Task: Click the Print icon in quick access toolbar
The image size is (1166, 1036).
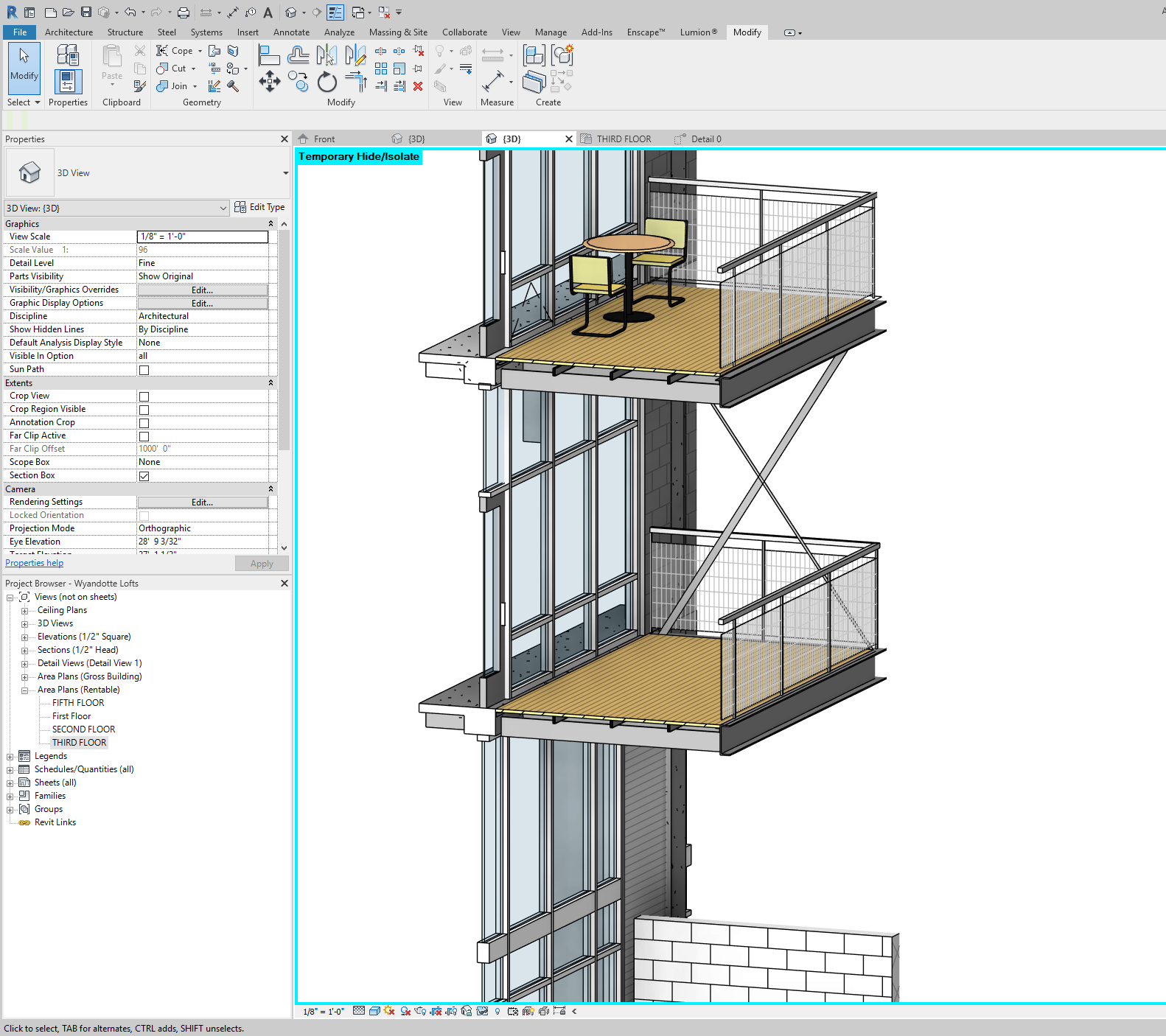Action: 184,13
